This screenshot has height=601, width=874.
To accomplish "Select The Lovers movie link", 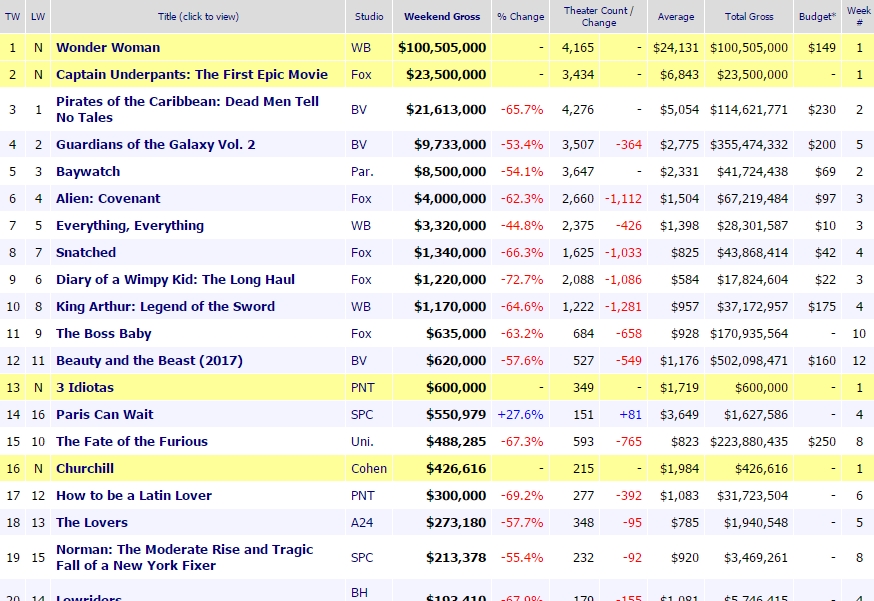I will 92,522.
